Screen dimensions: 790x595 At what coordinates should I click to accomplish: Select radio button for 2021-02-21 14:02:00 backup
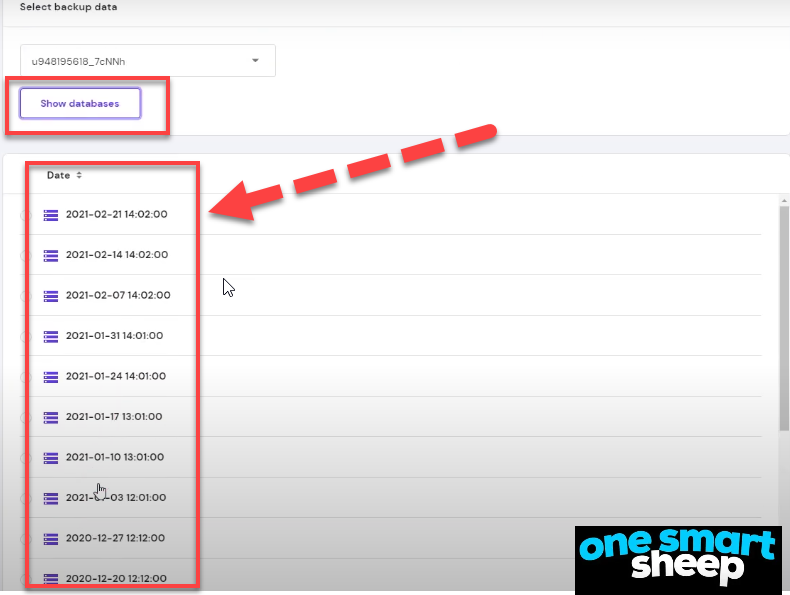coord(25,216)
